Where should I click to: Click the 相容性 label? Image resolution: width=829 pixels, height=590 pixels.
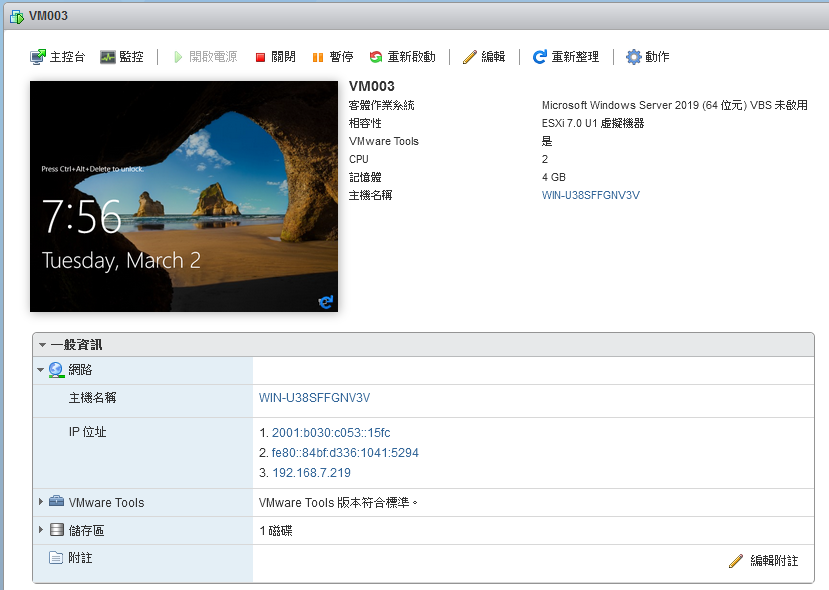point(365,123)
